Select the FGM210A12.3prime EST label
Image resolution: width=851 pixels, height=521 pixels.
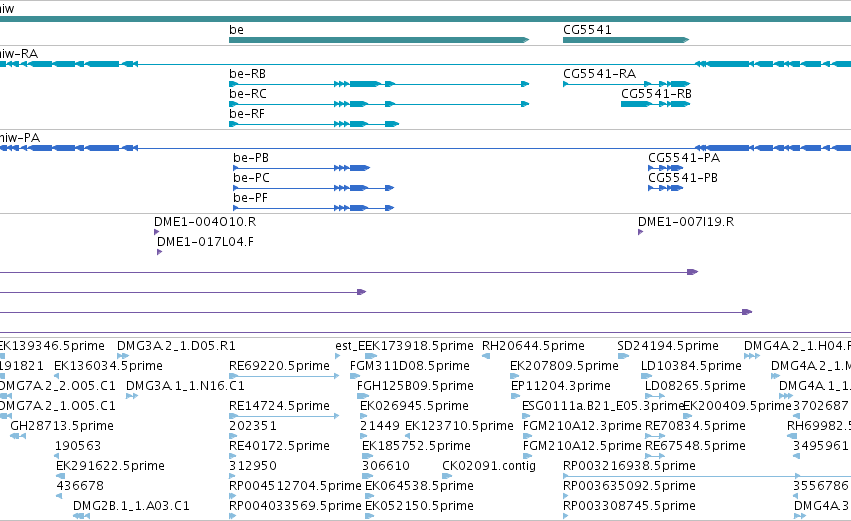pos(582,426)
